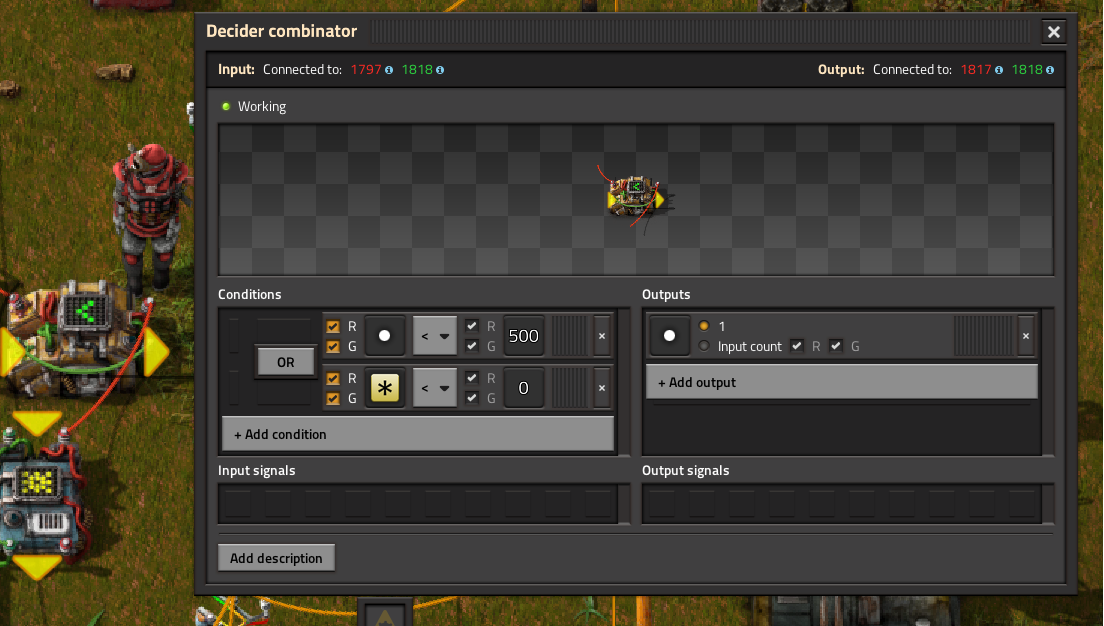Click info icon next to input network 1818
The image size is (1104, 626).
(x=439, y=70)
